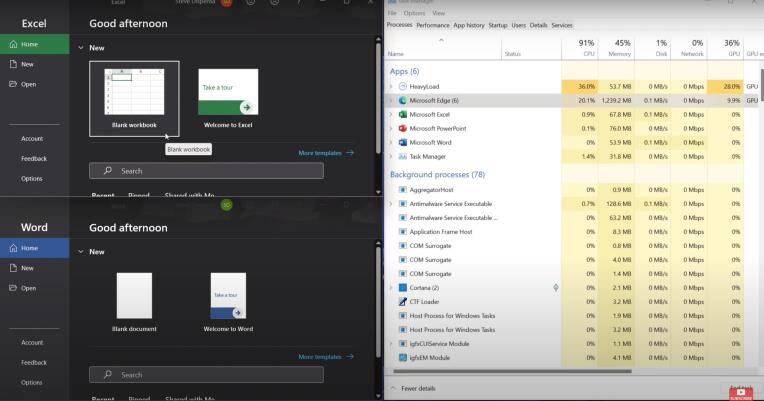The image size is (764, 401).
Task: Click the Cortana suspended leaf status icon
Action: tap(556, 288)
